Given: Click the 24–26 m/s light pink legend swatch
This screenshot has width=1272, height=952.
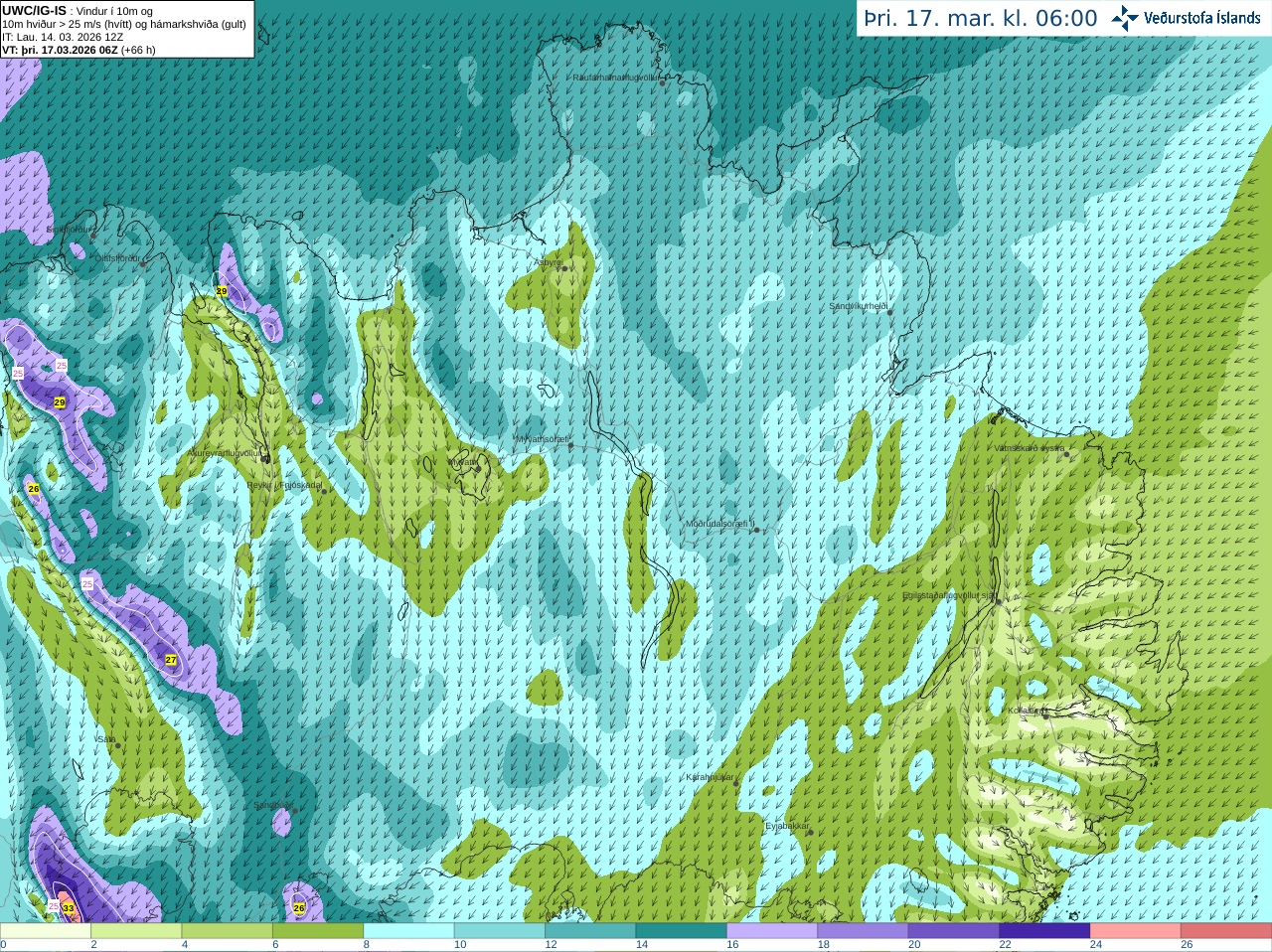Looking at the screenshot, I should tap(1136, 931).
